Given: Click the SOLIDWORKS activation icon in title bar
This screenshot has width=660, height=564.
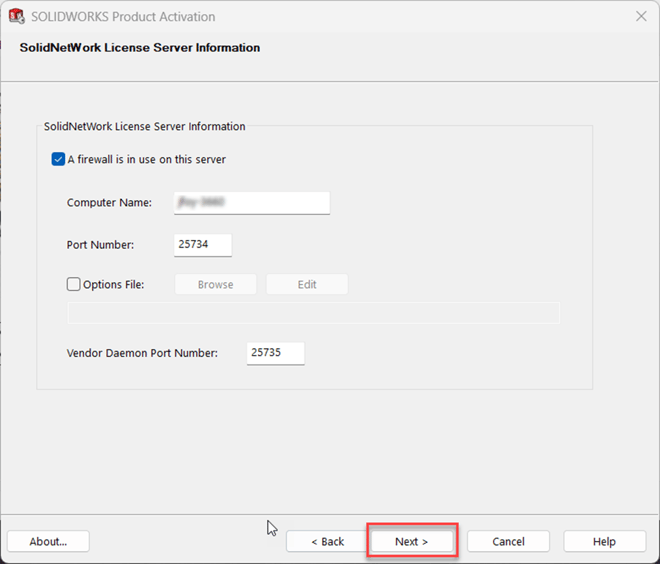Looking at the screenshot, I should 17,16.
